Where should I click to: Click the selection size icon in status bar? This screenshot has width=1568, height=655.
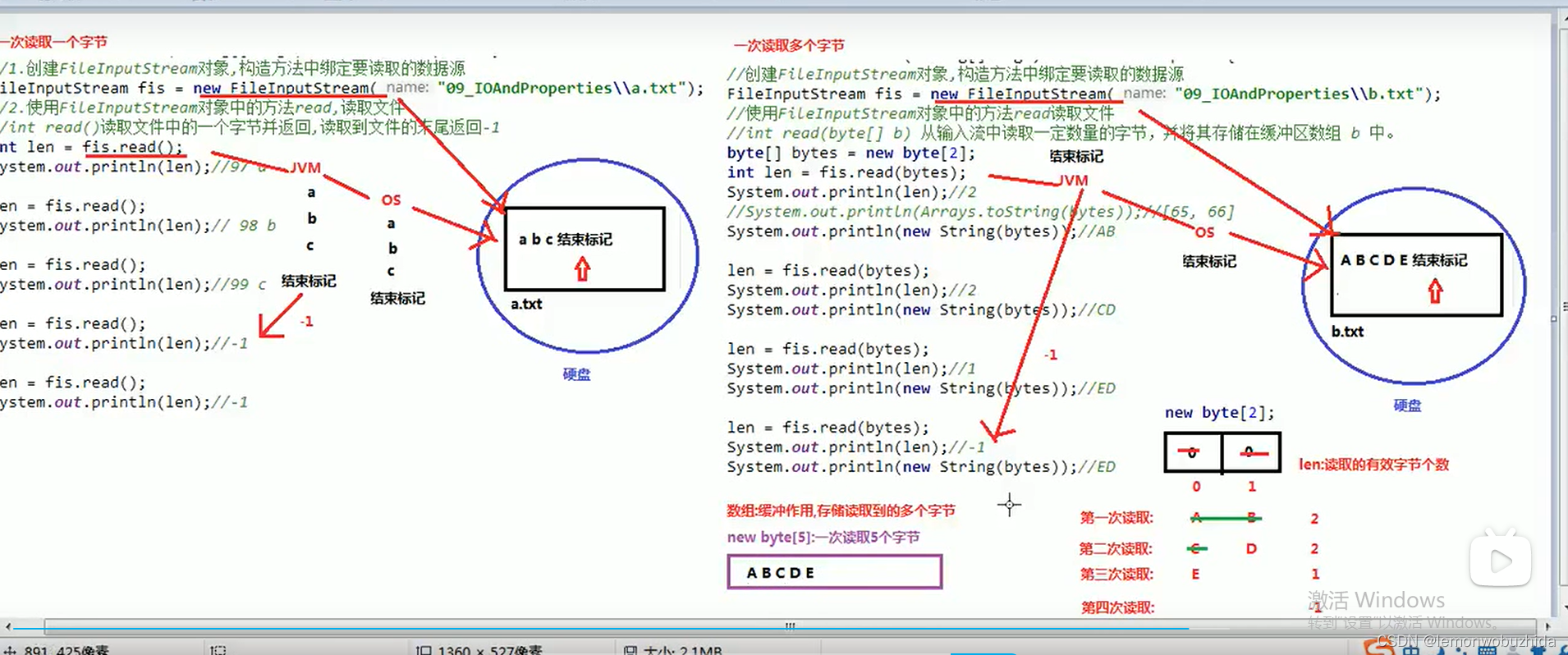(218, 649)
